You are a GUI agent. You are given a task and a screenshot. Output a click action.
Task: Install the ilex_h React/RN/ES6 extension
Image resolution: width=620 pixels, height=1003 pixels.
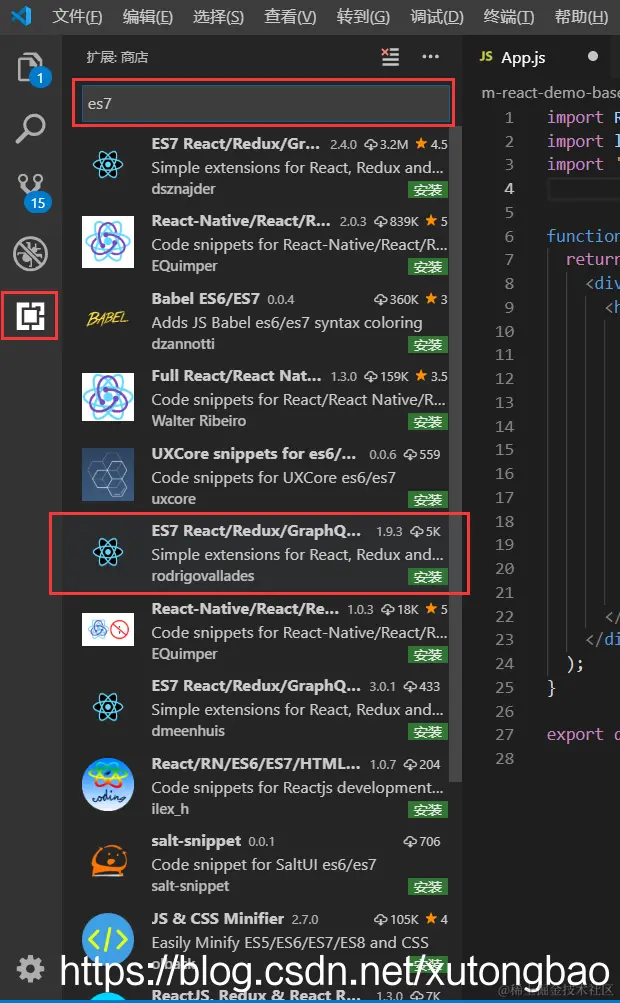428,810
